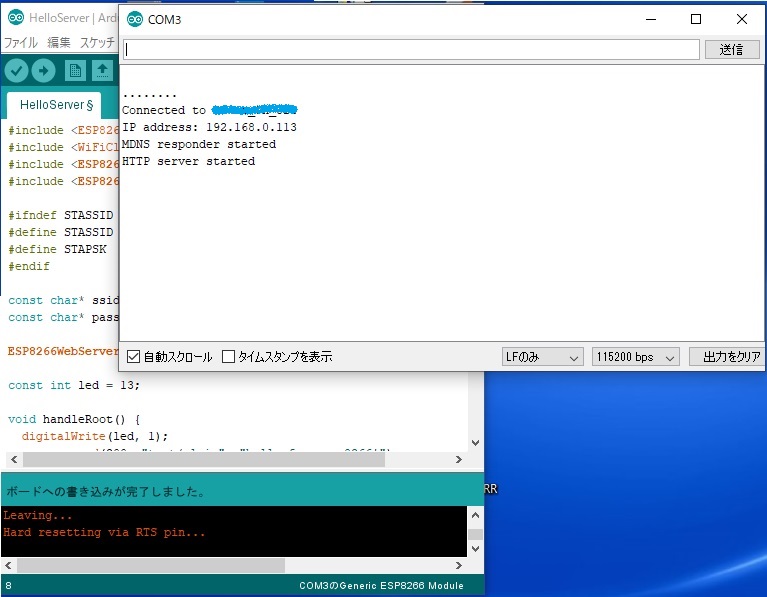The width and height of the screenshot is (767, 597).
Task: Focus the serial monitor send input field
Action: (411, 49)
